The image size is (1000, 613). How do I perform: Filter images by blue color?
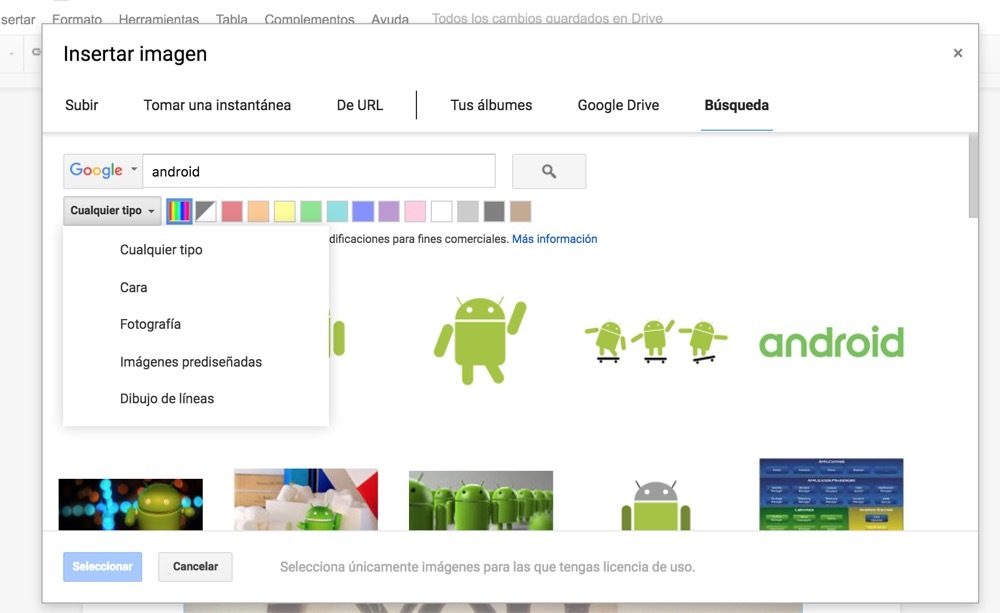click(x=363, y=211)
